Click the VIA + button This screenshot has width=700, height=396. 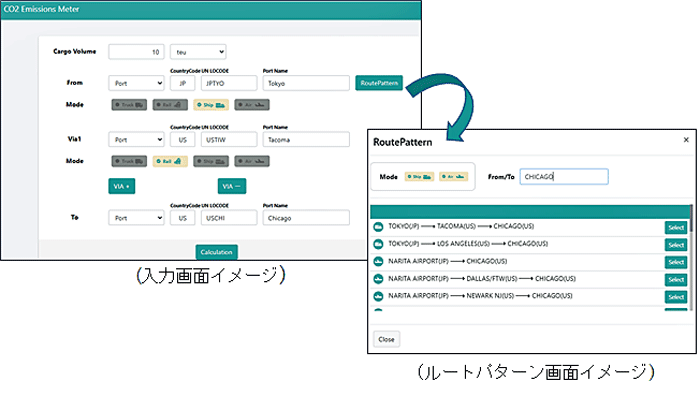click(x=121, y=186)
